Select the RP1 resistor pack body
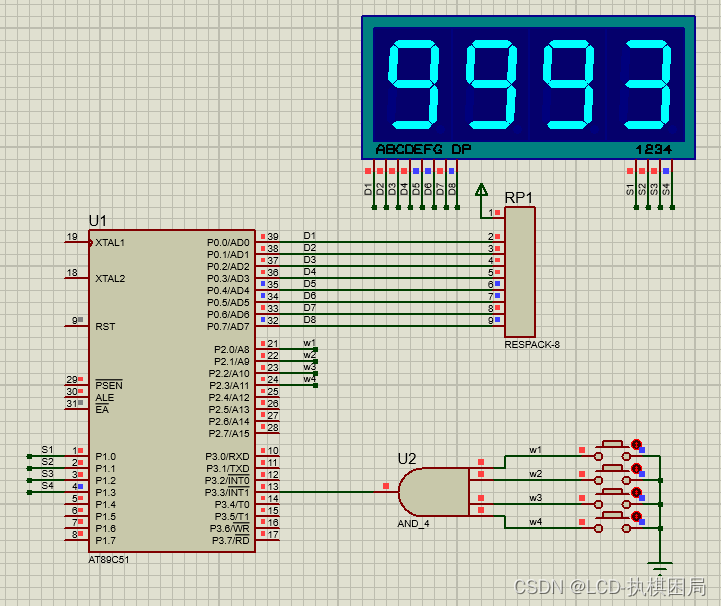Screen dimensions: 721x606 click(x=520, y=272)
